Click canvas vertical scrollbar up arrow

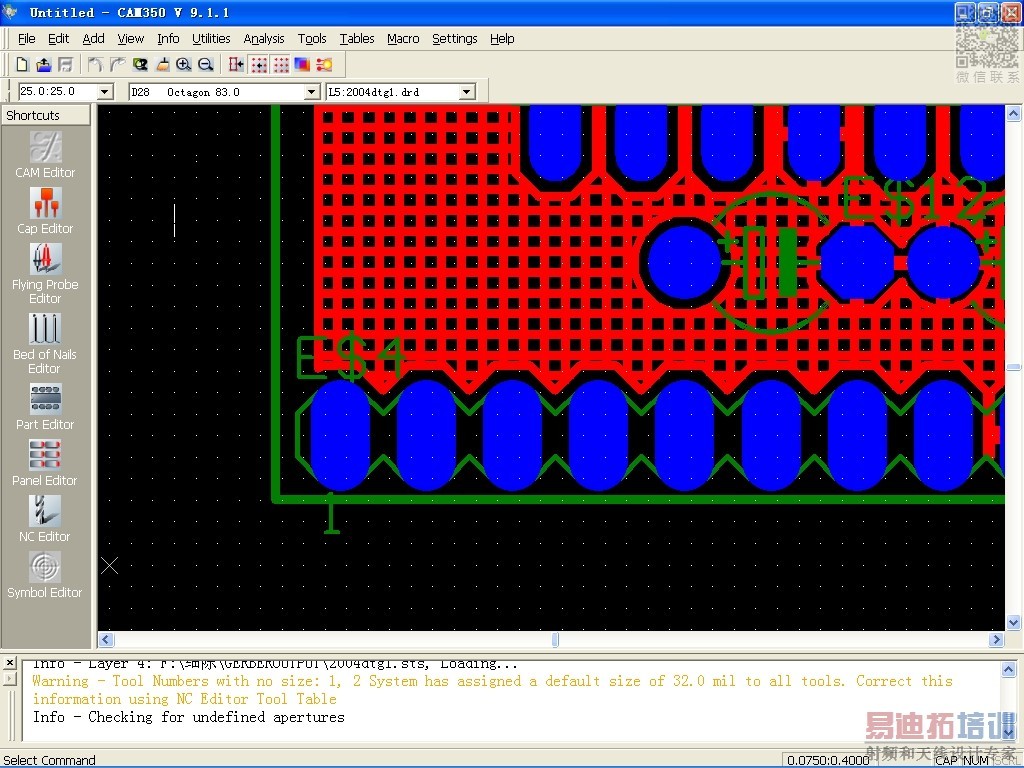pyautogui.click(x=1014, y=114)
